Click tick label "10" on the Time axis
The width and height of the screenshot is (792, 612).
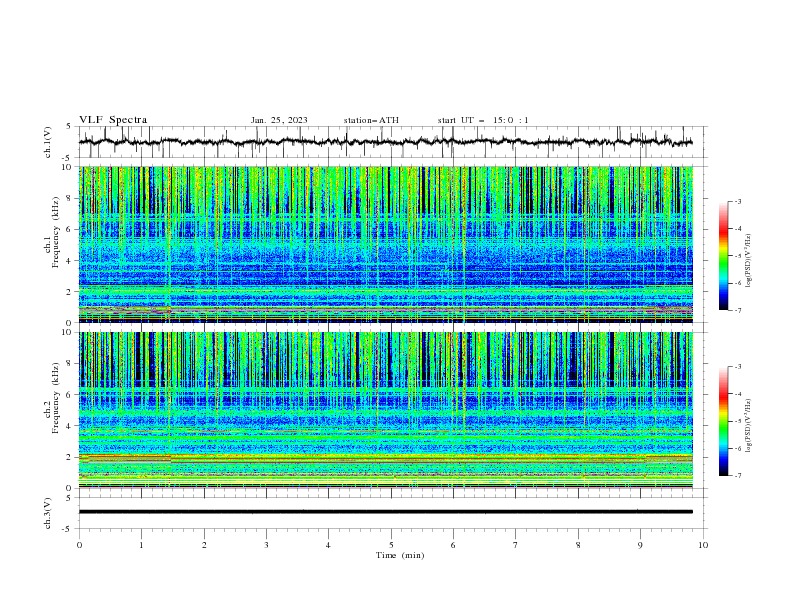coord(703,545)
